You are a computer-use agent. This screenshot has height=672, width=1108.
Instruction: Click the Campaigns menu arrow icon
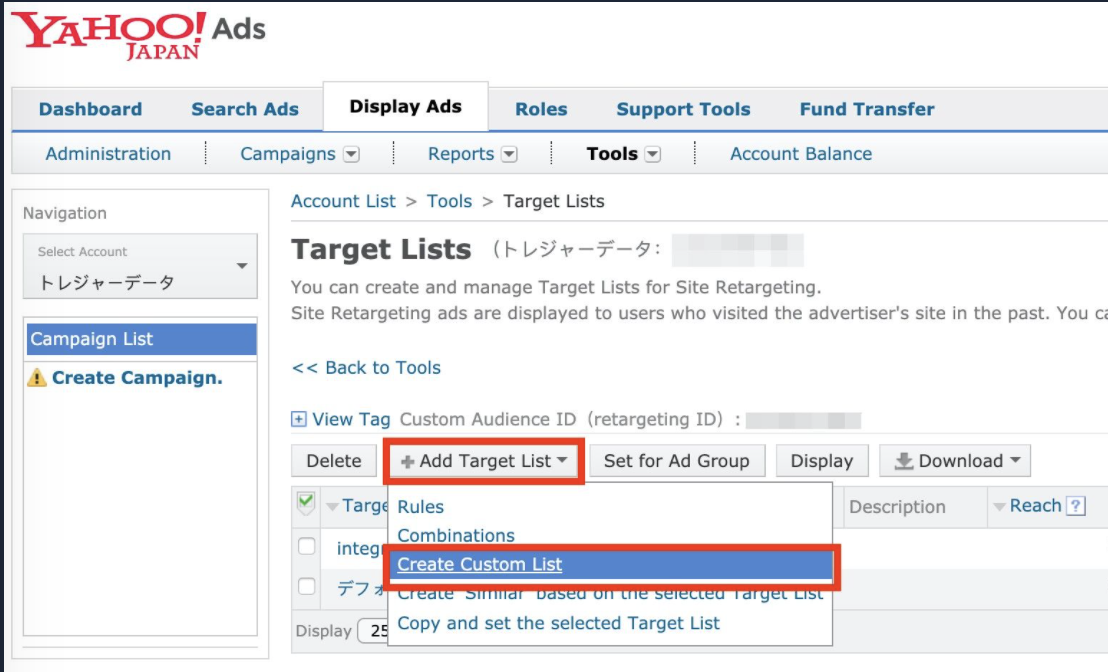click(351, 154)
